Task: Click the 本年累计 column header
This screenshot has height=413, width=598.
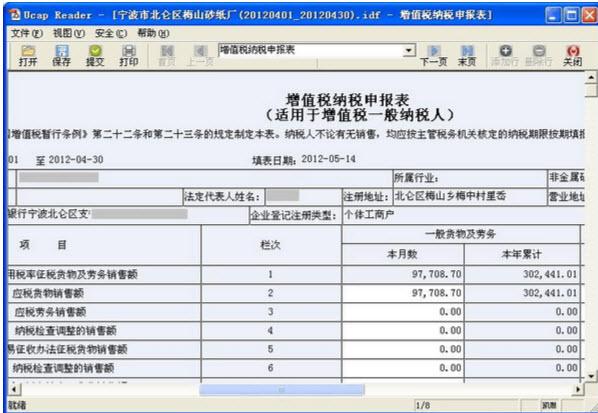Action: point(521,254)
